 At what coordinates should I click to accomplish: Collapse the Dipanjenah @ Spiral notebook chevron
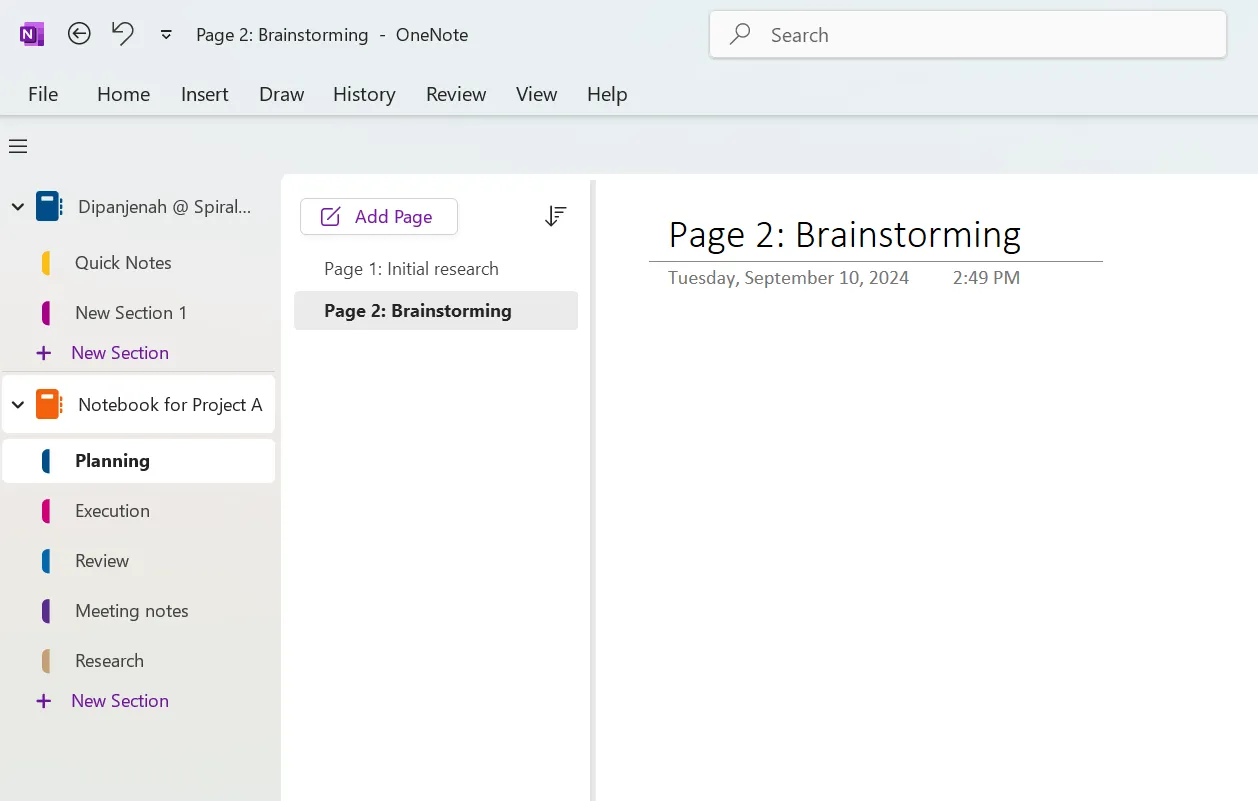click(18, 207)
